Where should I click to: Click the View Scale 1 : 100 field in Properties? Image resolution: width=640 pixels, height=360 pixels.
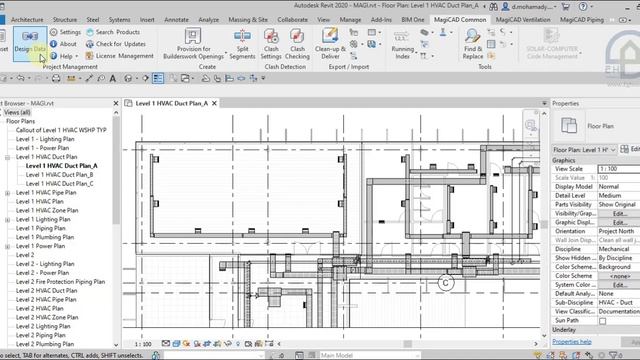[619, 169]
